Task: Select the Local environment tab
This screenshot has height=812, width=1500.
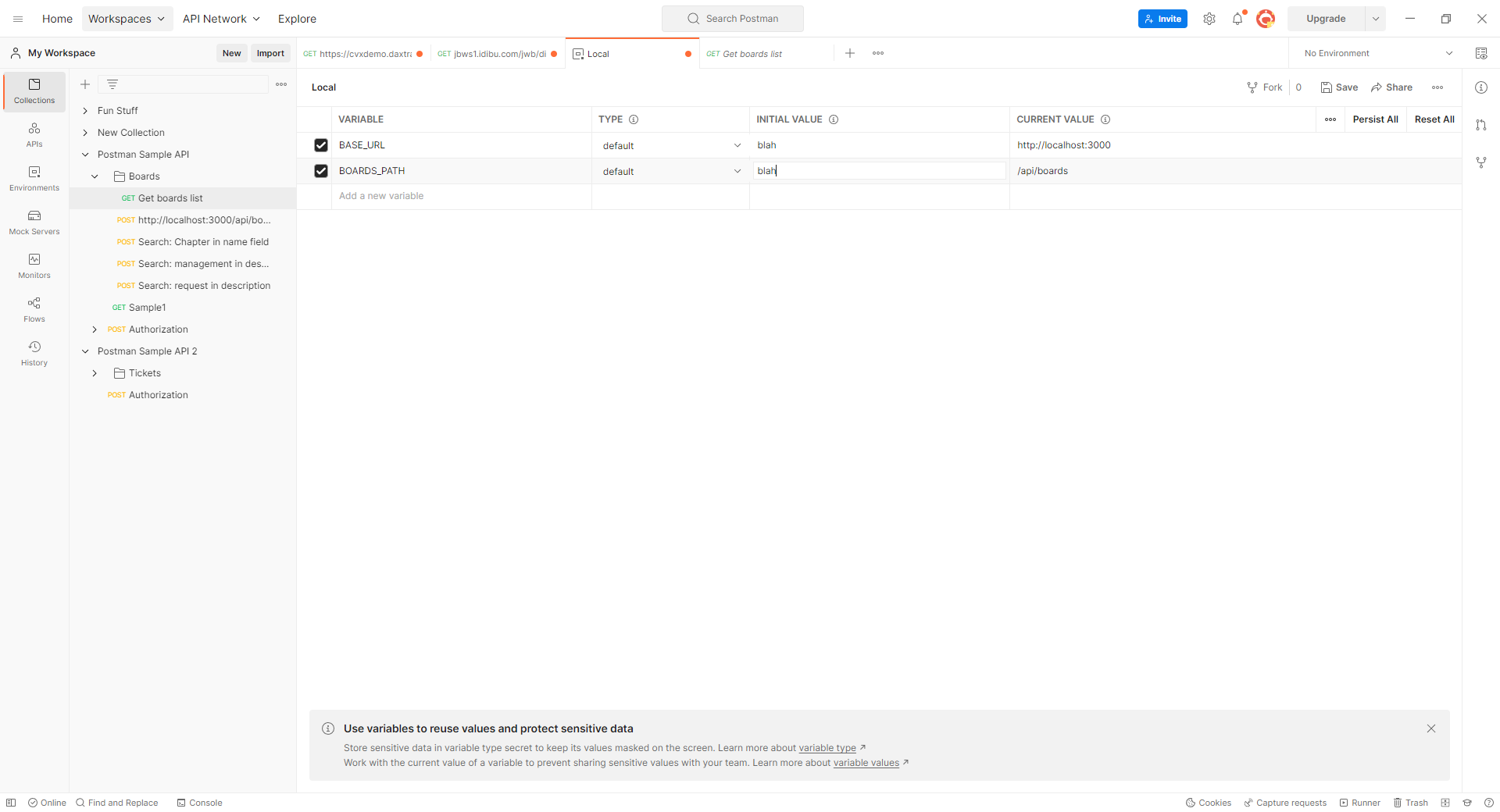Action: [632, 54]
